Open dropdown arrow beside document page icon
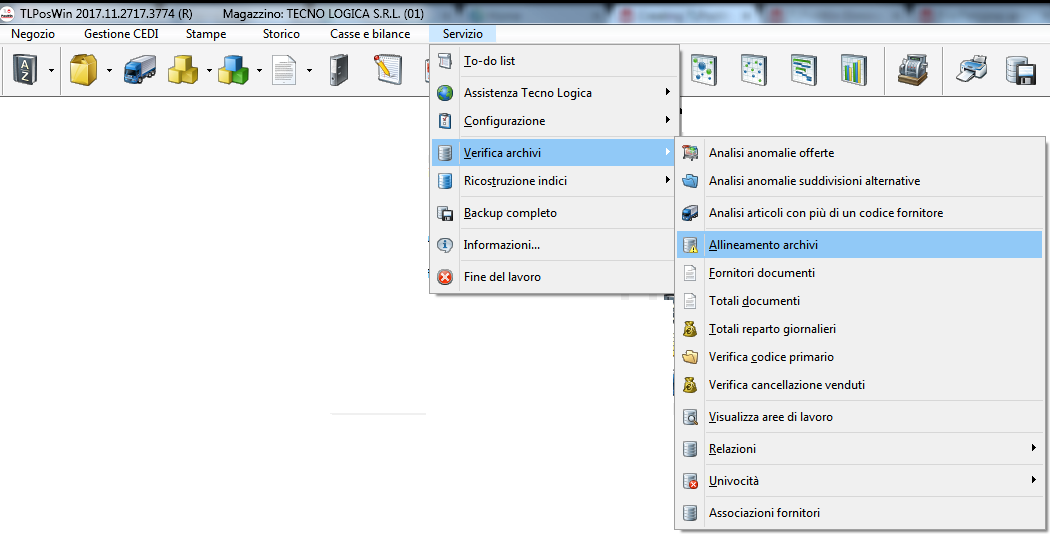The height and width of the screenshot is (534, 1052). coord(309,71)
